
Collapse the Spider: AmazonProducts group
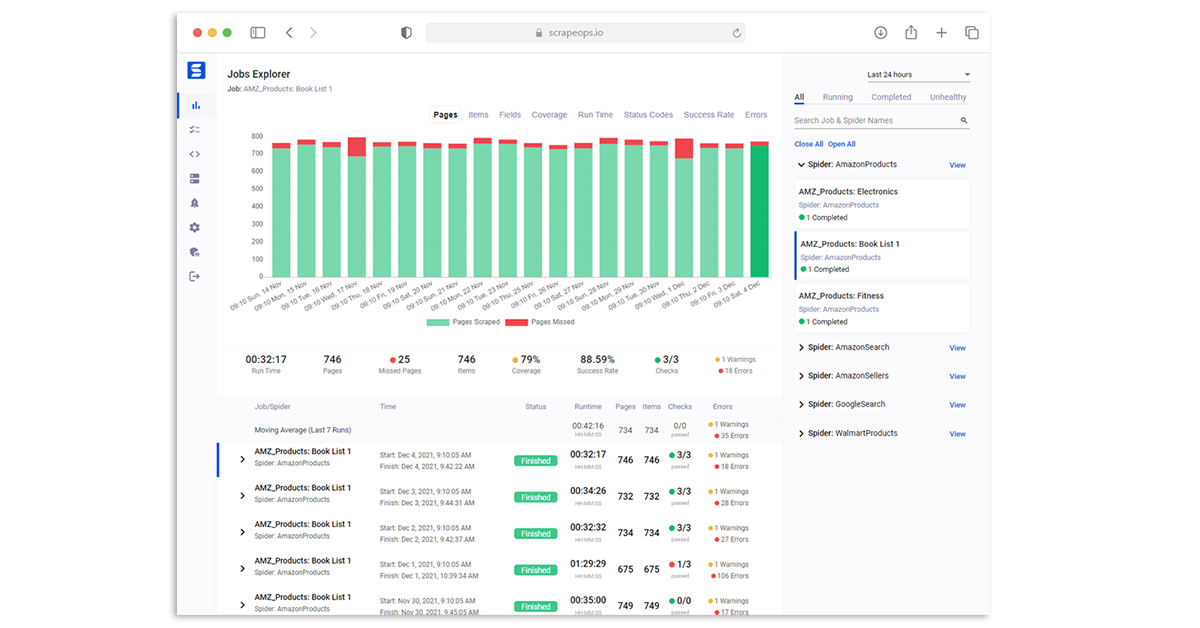pyautogui.click(x=801, y=165)
